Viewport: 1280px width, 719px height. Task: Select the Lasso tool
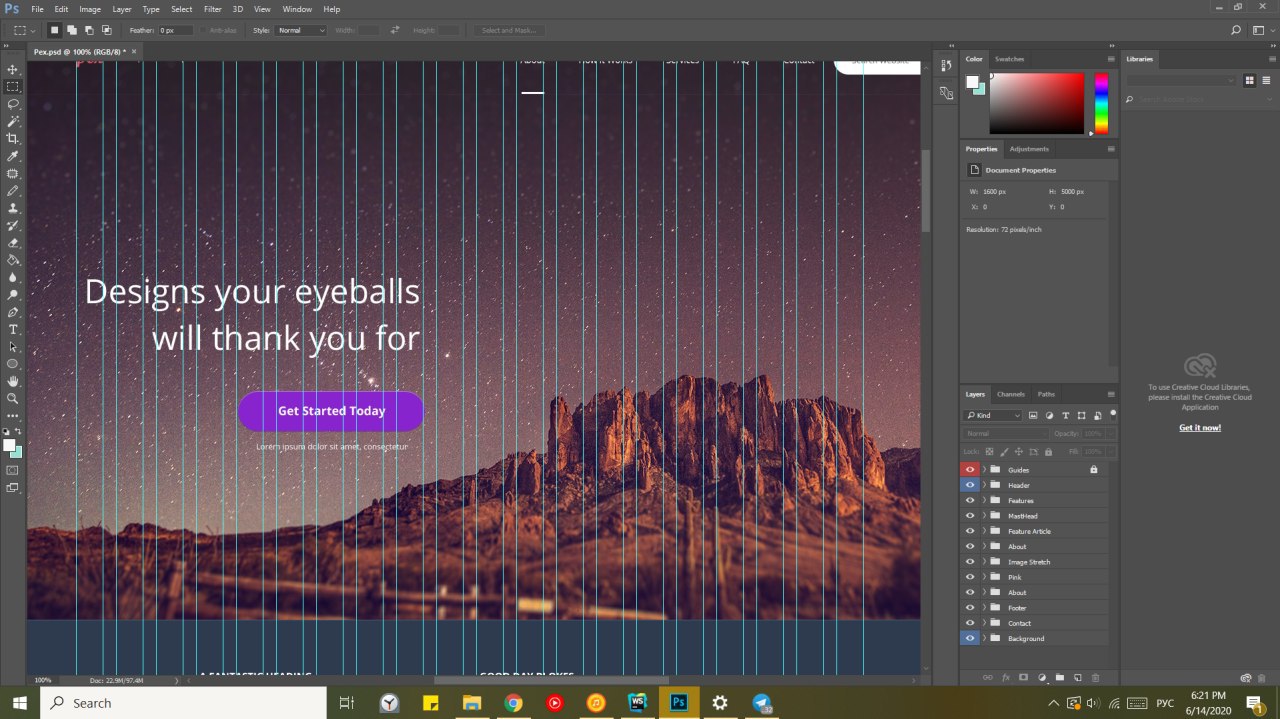tap(13, 104)
